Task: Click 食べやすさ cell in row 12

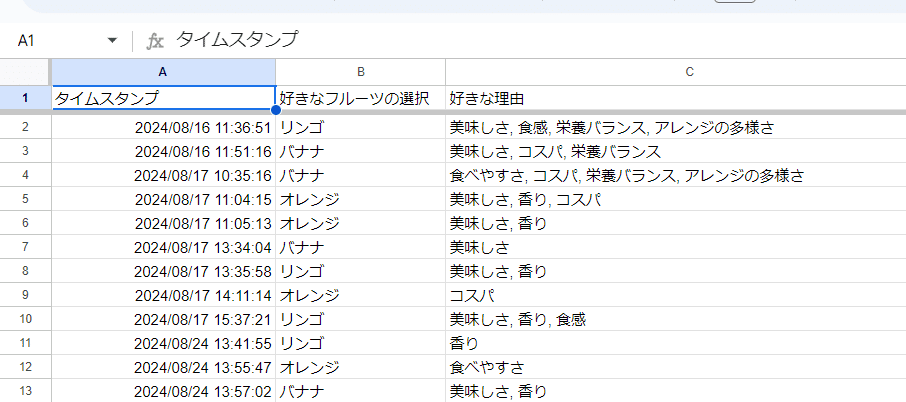Action: pos(675,367)
